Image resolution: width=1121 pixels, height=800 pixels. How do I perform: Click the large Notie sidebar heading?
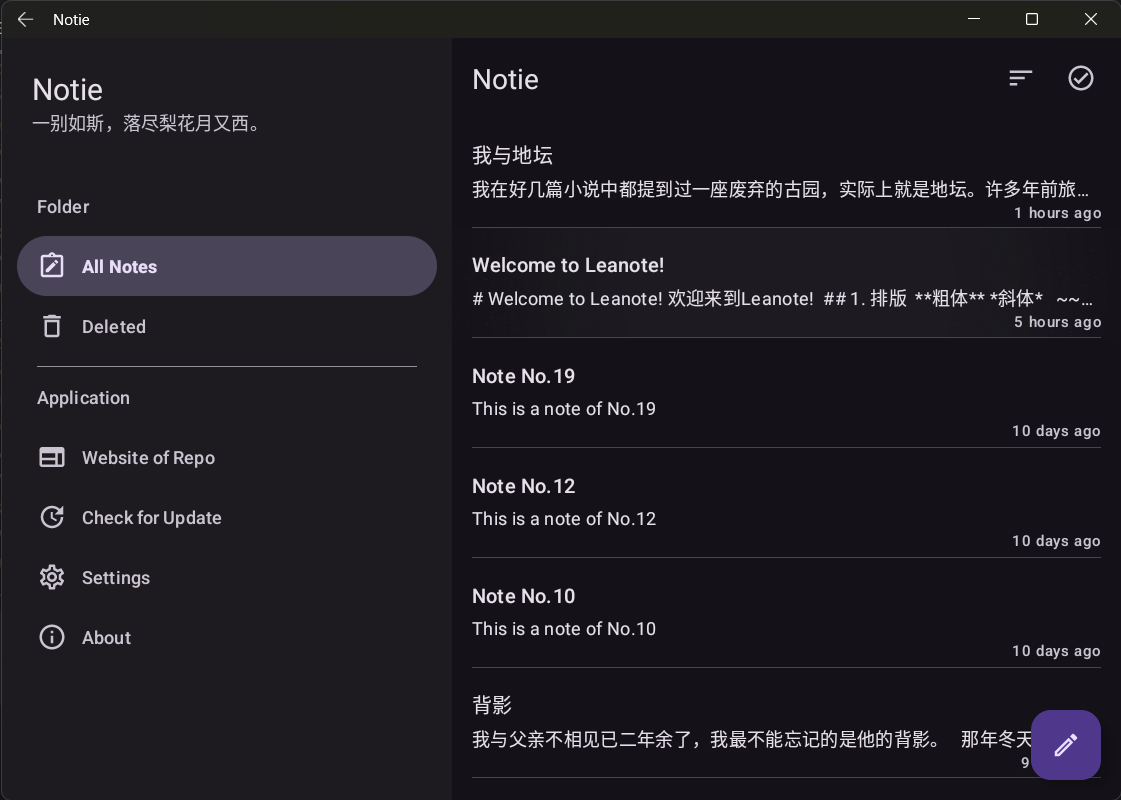[x=67, y=90]
